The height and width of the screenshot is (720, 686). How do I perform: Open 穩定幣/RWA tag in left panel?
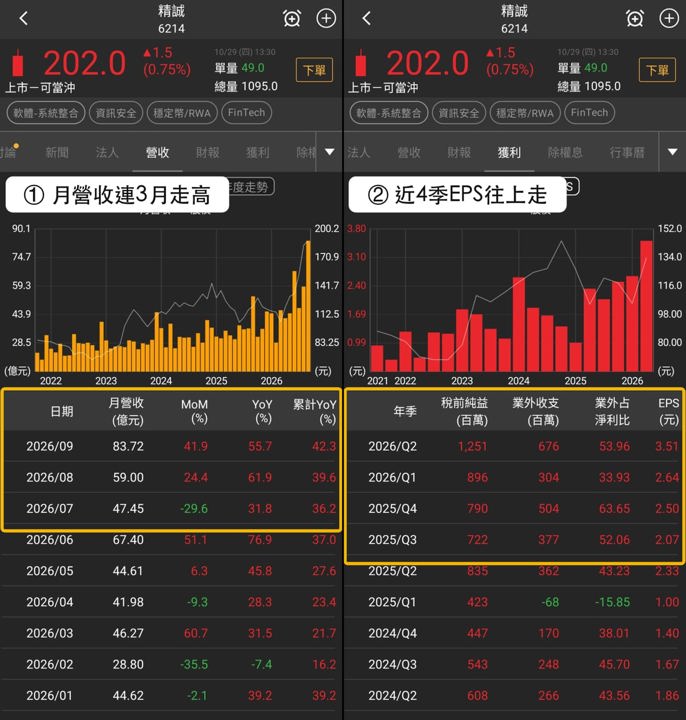point(182,113)
